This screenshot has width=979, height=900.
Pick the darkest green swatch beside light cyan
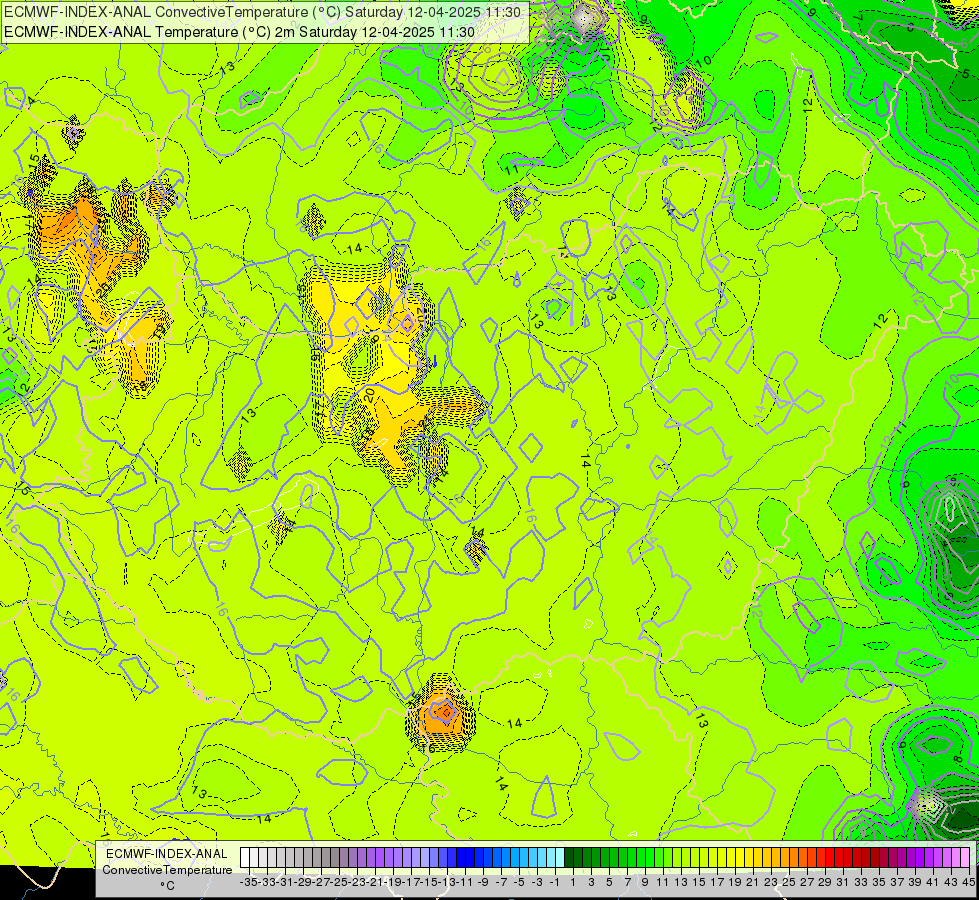569,858
